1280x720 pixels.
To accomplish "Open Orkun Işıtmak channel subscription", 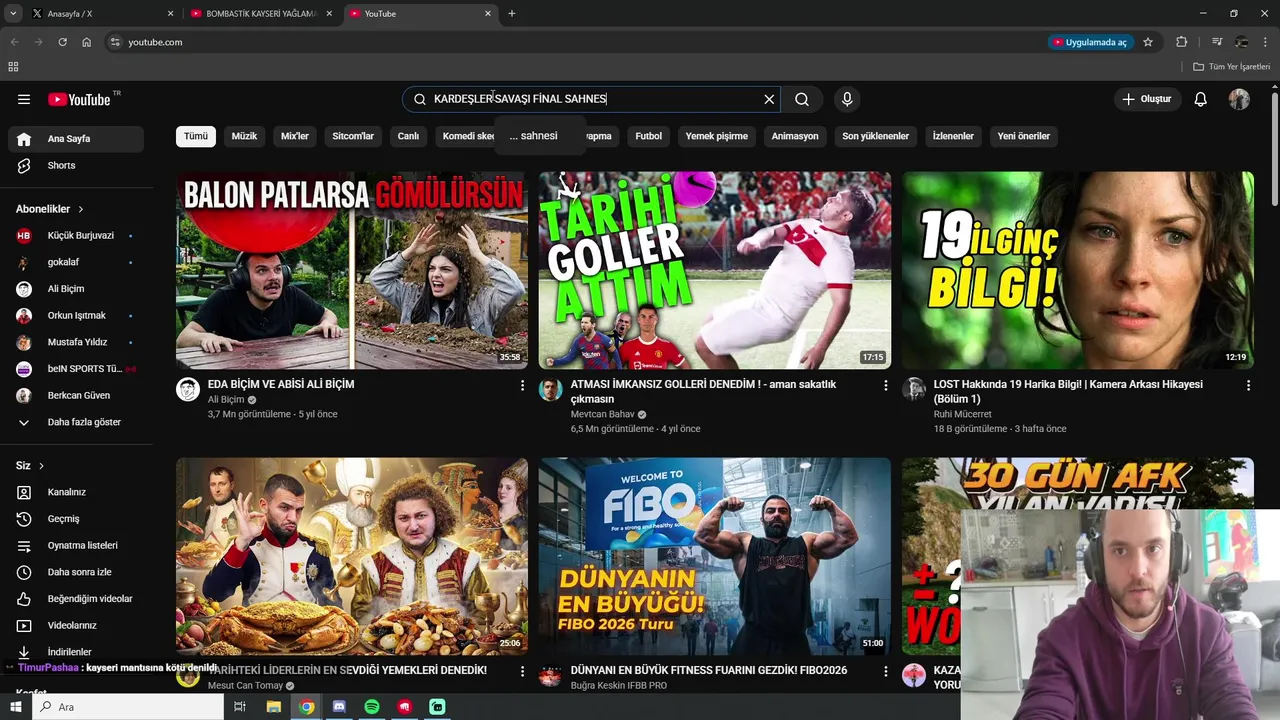I will [x=76, y=315].
